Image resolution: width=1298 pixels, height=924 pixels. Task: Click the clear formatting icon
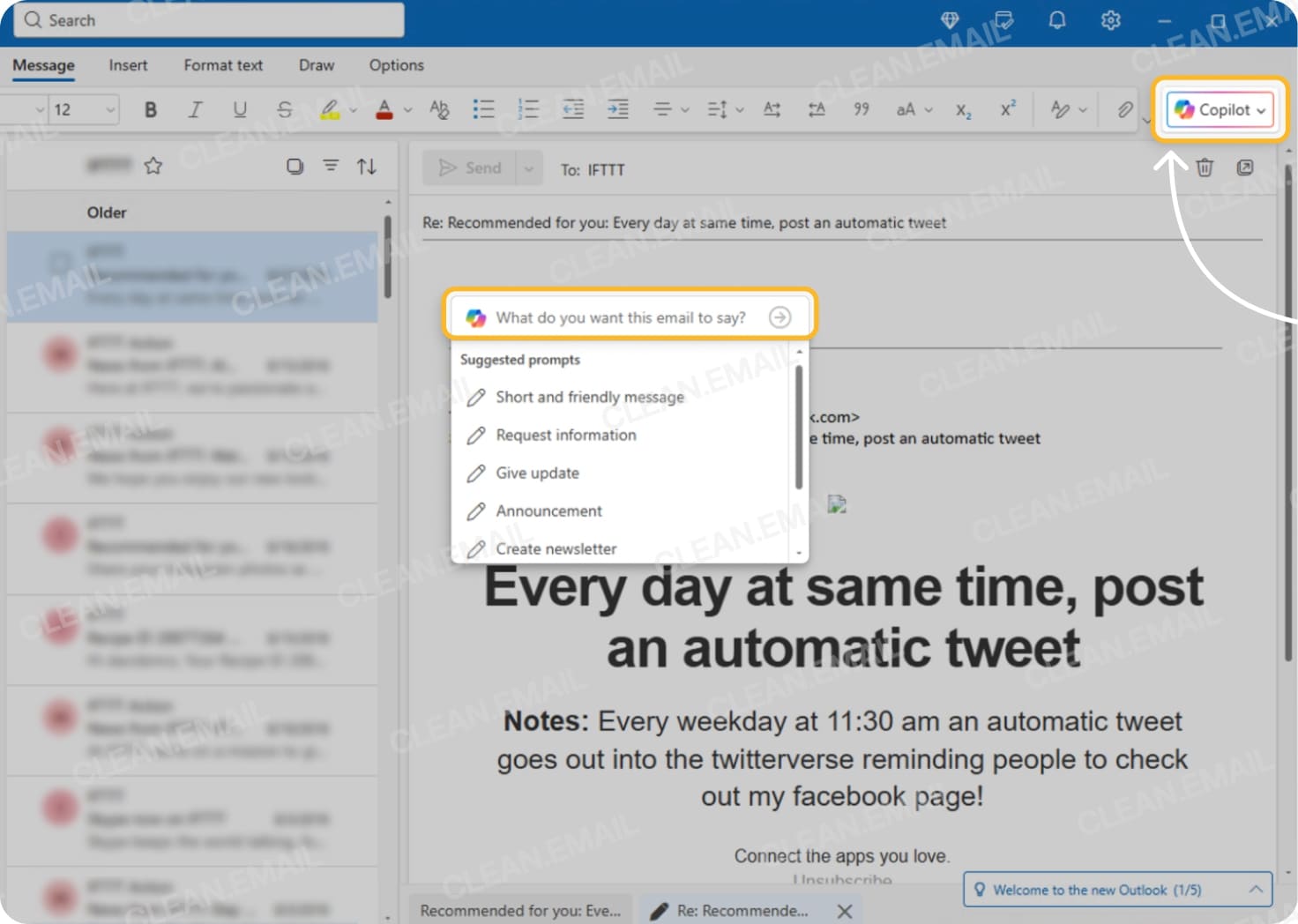(x=439, y=109)
